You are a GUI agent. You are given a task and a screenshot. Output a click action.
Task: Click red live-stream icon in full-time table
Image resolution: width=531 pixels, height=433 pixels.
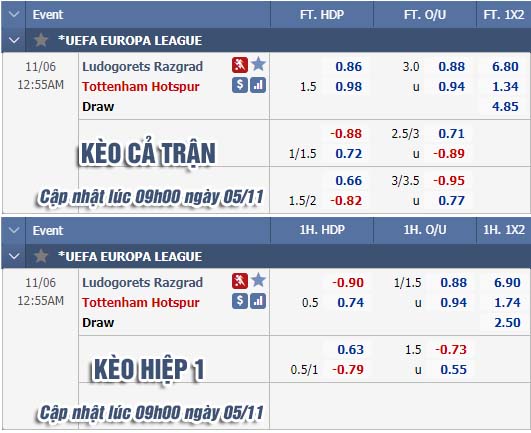pyautogui.click(x=240, y=65)
